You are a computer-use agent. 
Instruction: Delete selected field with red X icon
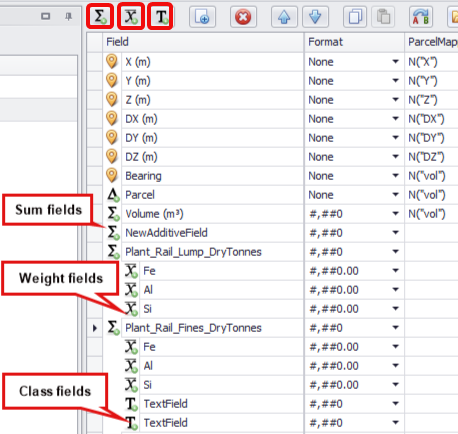pos(243,17)
